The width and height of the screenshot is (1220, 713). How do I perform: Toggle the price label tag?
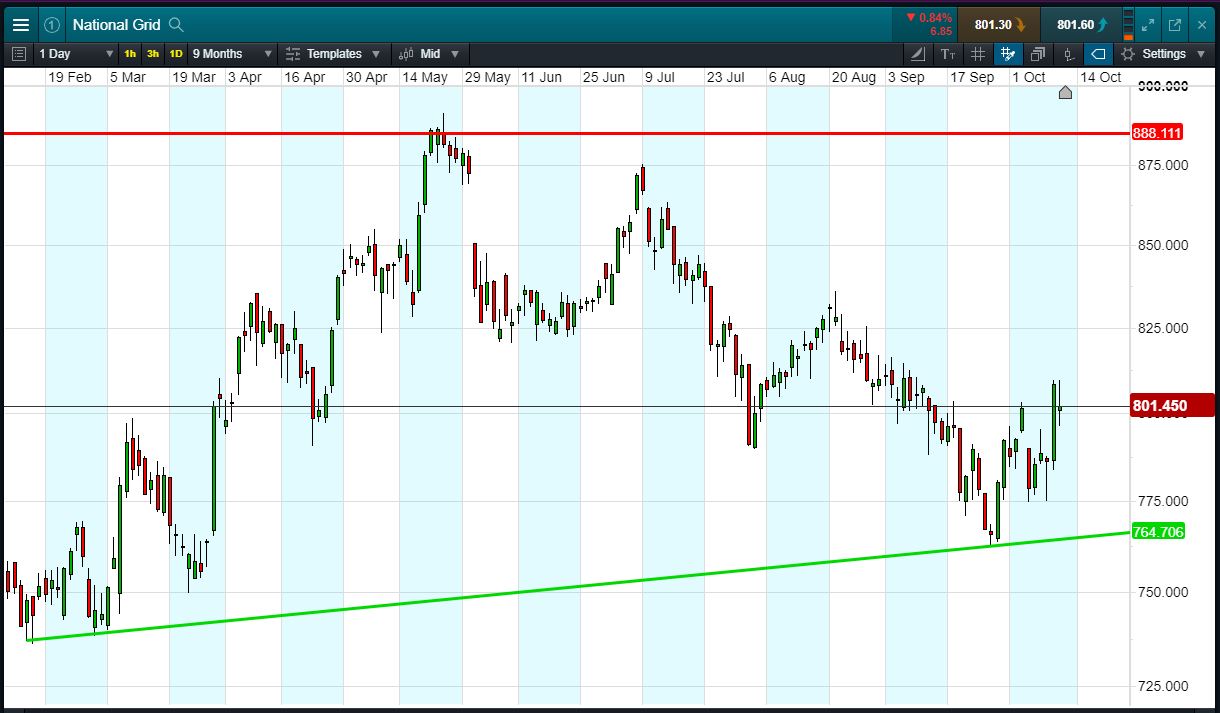coord(1099,54)
